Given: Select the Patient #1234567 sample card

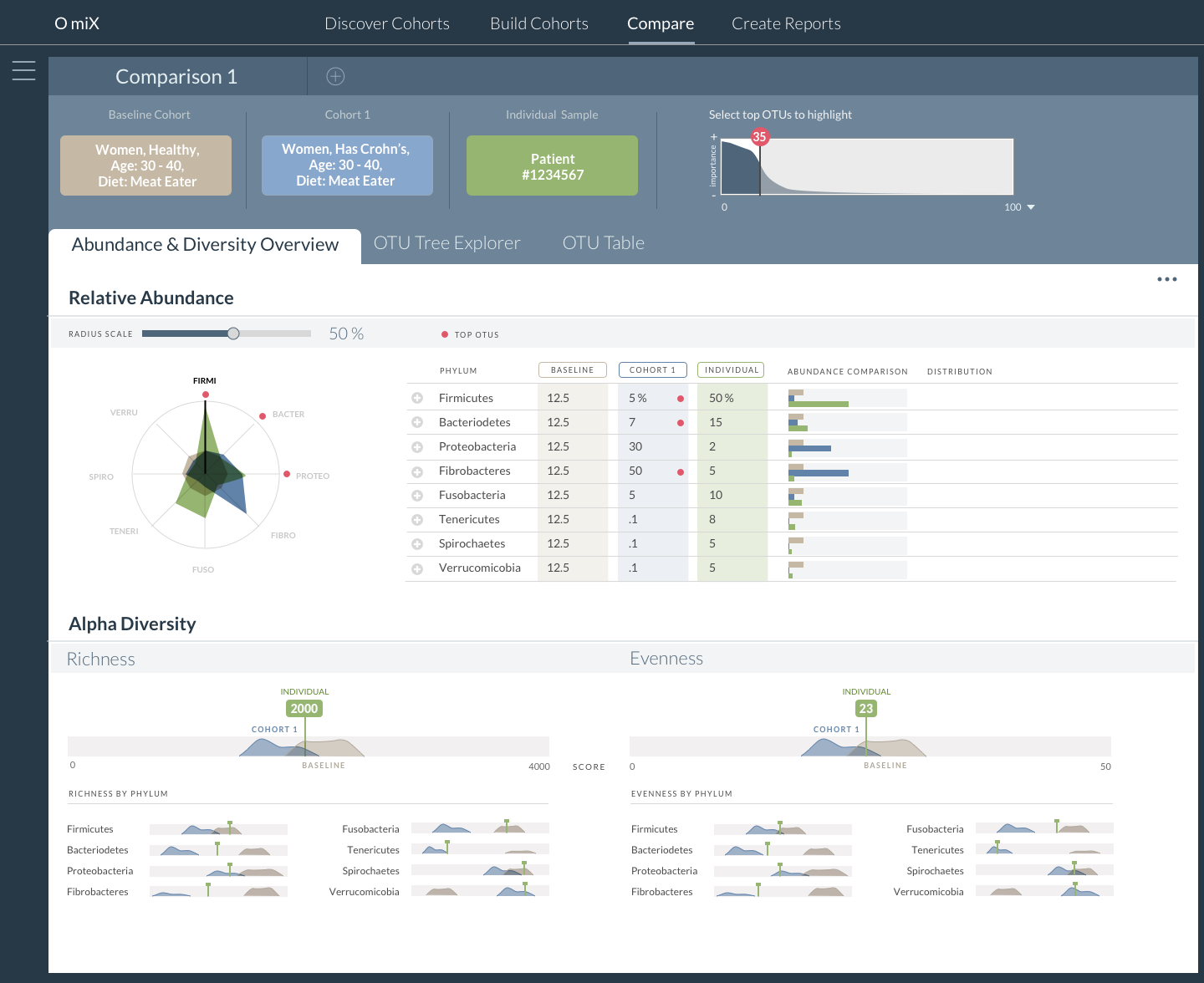Looking at the screenshot, I should click(552, 166).
